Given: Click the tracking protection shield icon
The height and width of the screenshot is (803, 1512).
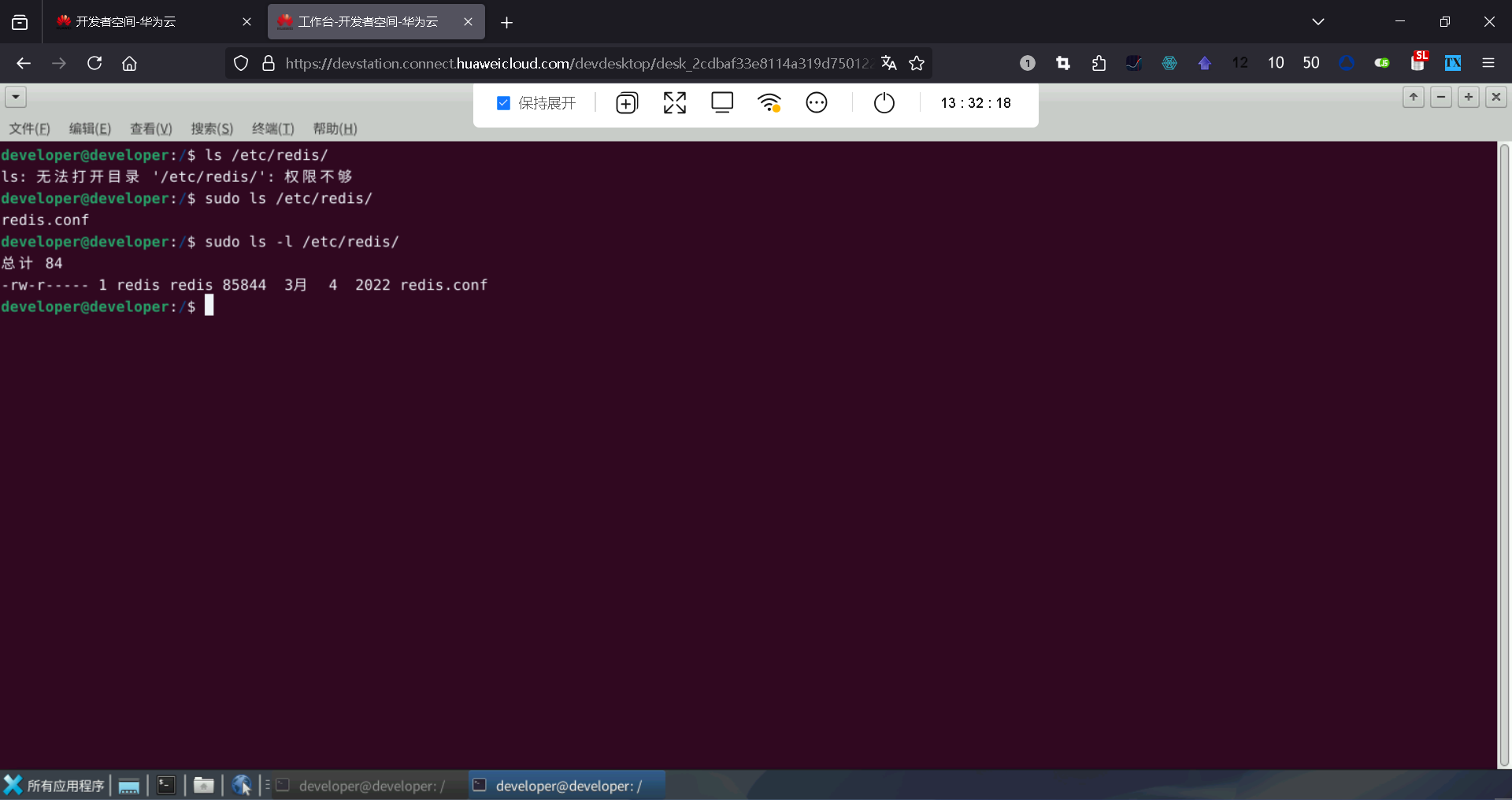Looking at the screenshot, I should 241,63.
